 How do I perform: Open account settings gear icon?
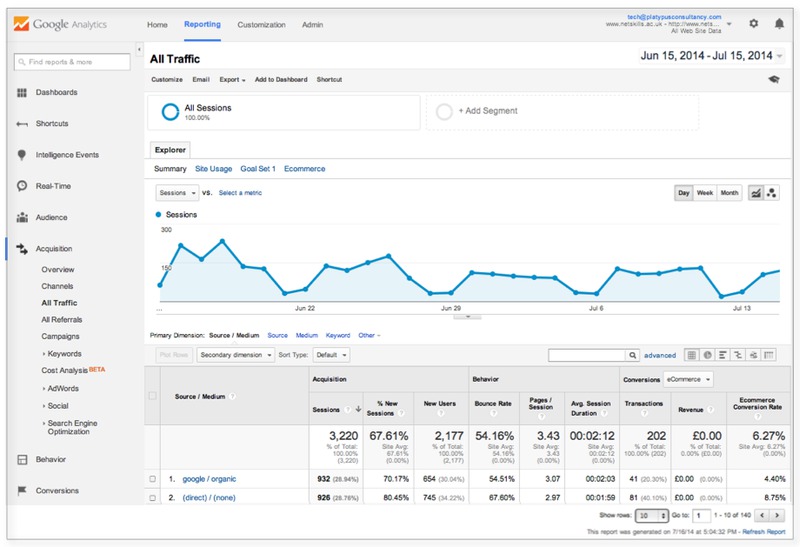(754, 23)
